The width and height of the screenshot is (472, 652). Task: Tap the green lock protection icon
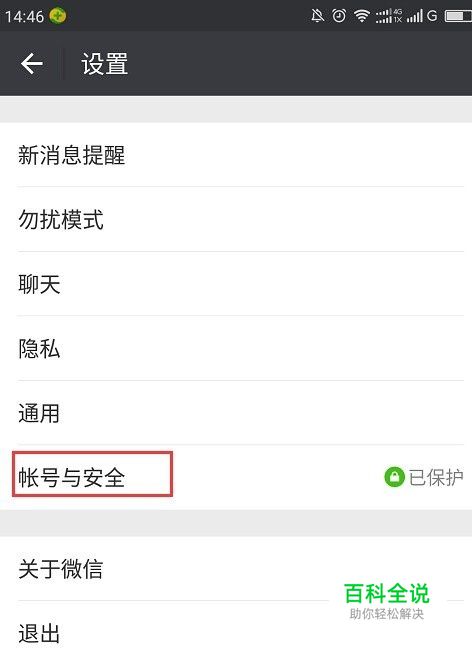(x=394, y=477)
